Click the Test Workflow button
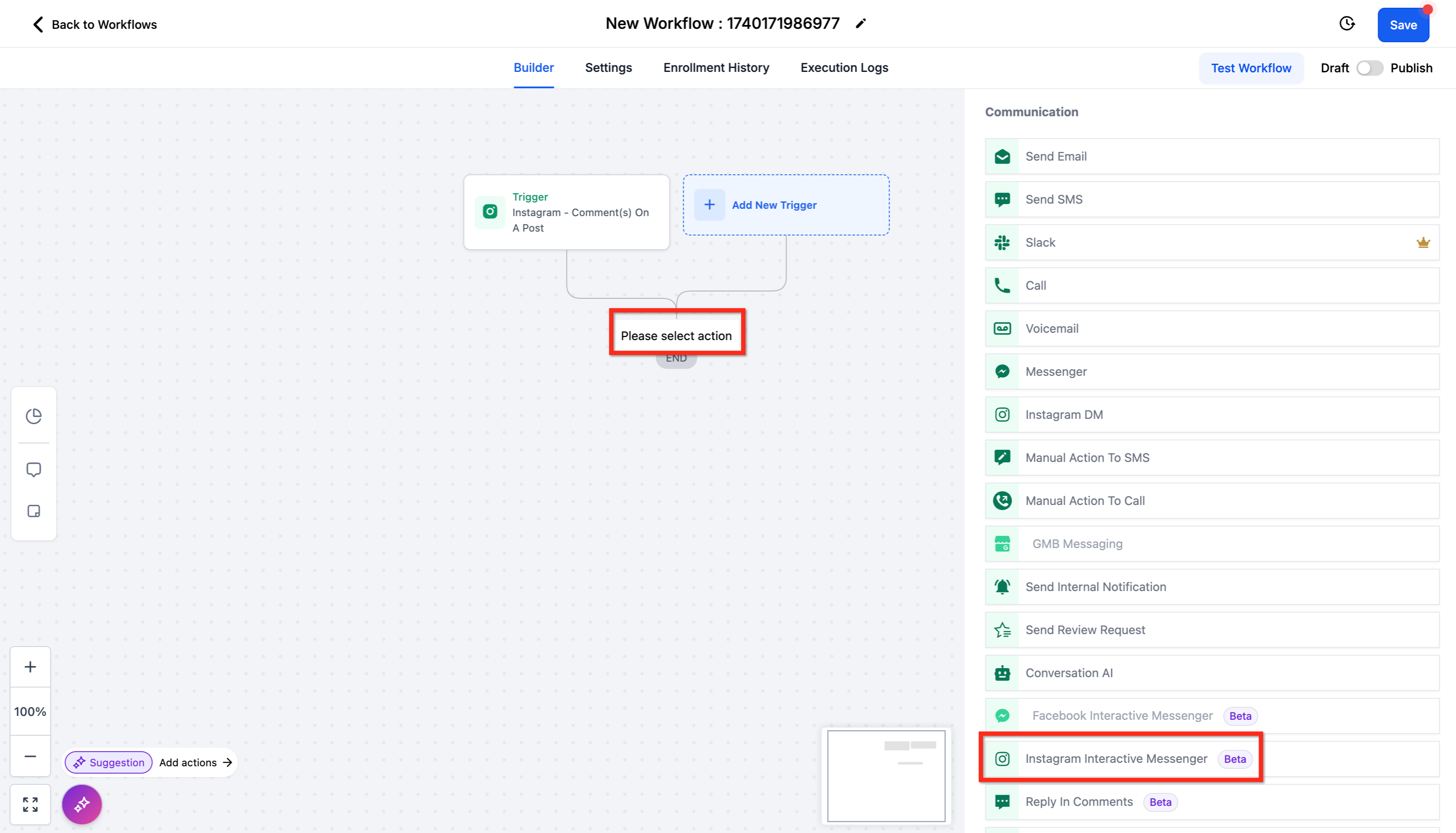The image size is (1456, 833). pyautogui.click(x=1251, y=68)
